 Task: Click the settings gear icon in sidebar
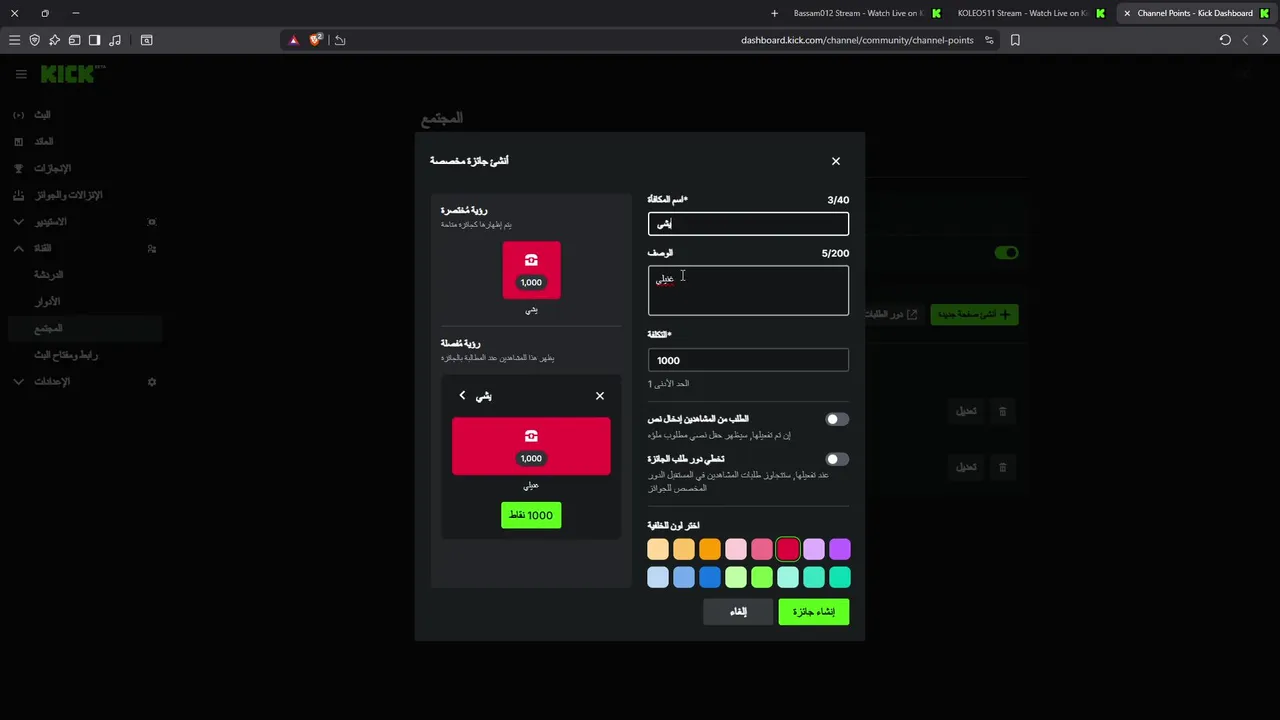pyautogui.click(x=152, y=382)
